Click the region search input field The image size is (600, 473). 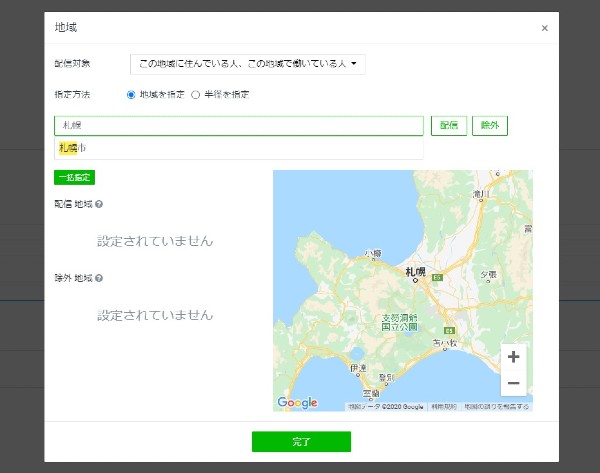238,126
